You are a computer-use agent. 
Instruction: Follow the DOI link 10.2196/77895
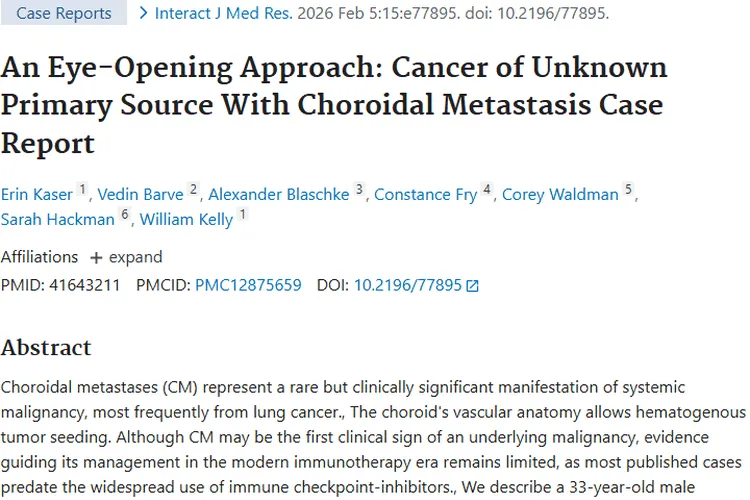click(408, 285)
